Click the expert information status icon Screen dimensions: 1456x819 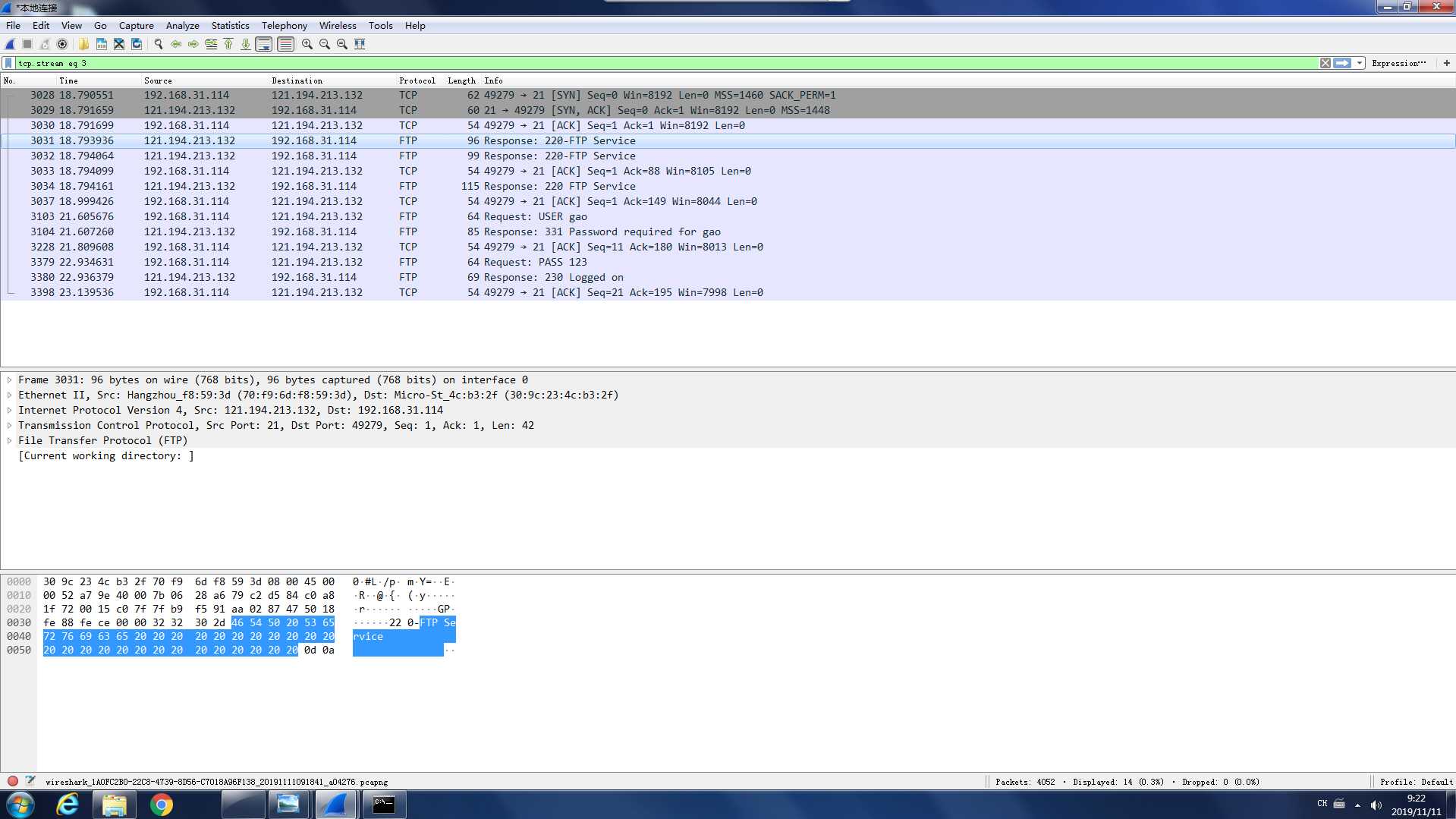13,781
